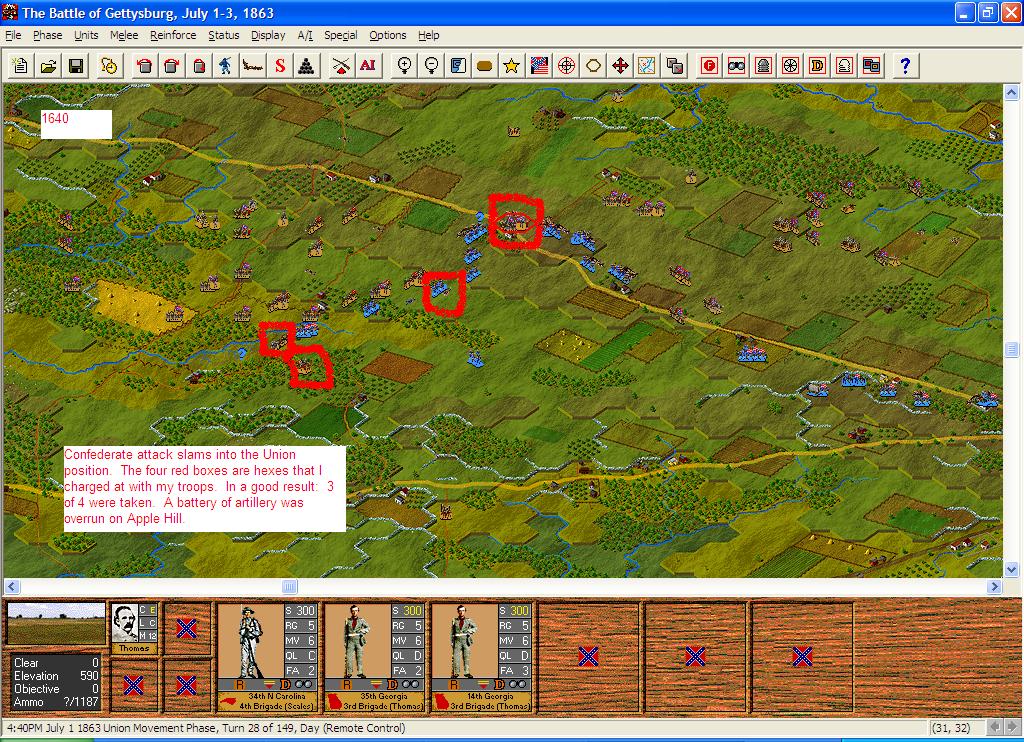The height and width of the screenshot is (742, 1024).
Task: Click the Zoom Out magnifier icon
Action: [x=431, y=65]
